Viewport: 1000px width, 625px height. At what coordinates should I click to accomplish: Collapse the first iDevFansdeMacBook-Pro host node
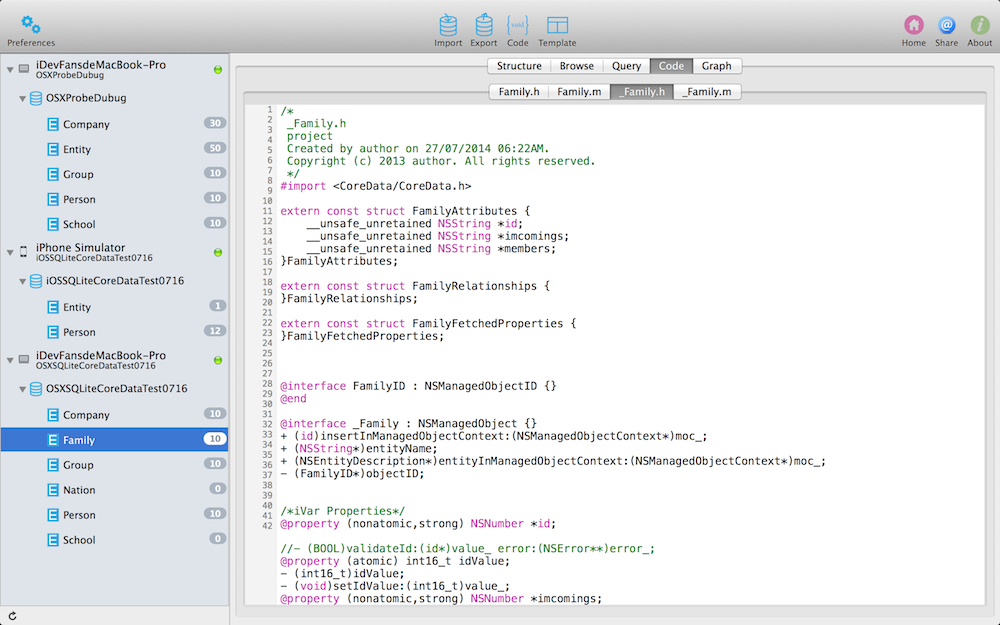10,70
